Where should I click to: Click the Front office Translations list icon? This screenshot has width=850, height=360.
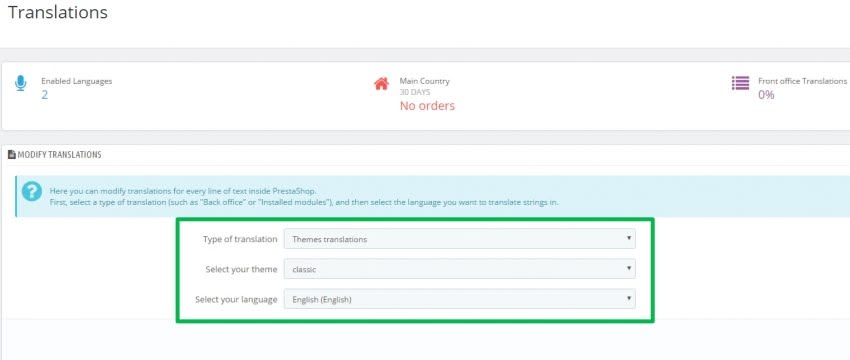coord(740,83)
